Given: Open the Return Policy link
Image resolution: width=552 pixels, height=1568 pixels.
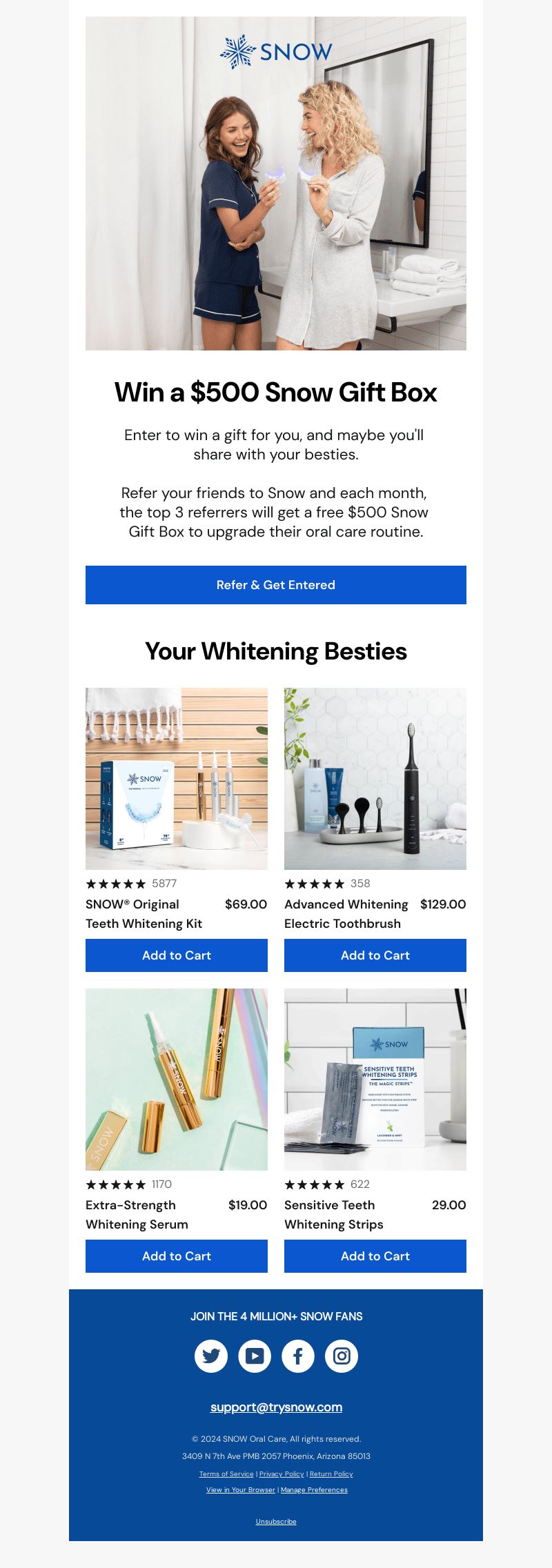Looking at the screenshot, I should coord(331,1474).
